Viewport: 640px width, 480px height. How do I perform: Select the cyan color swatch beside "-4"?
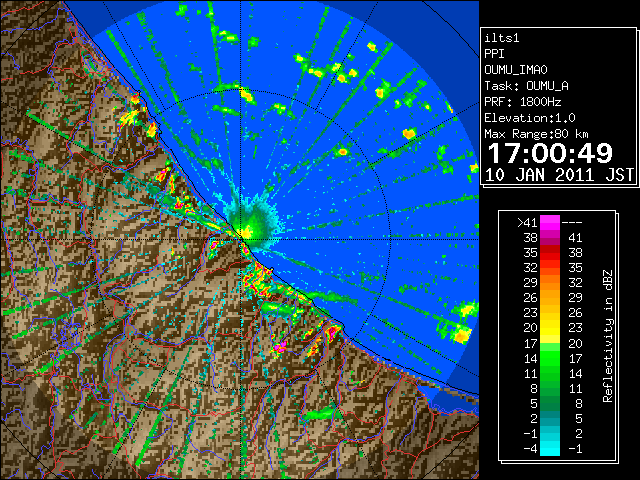point(550,448)
